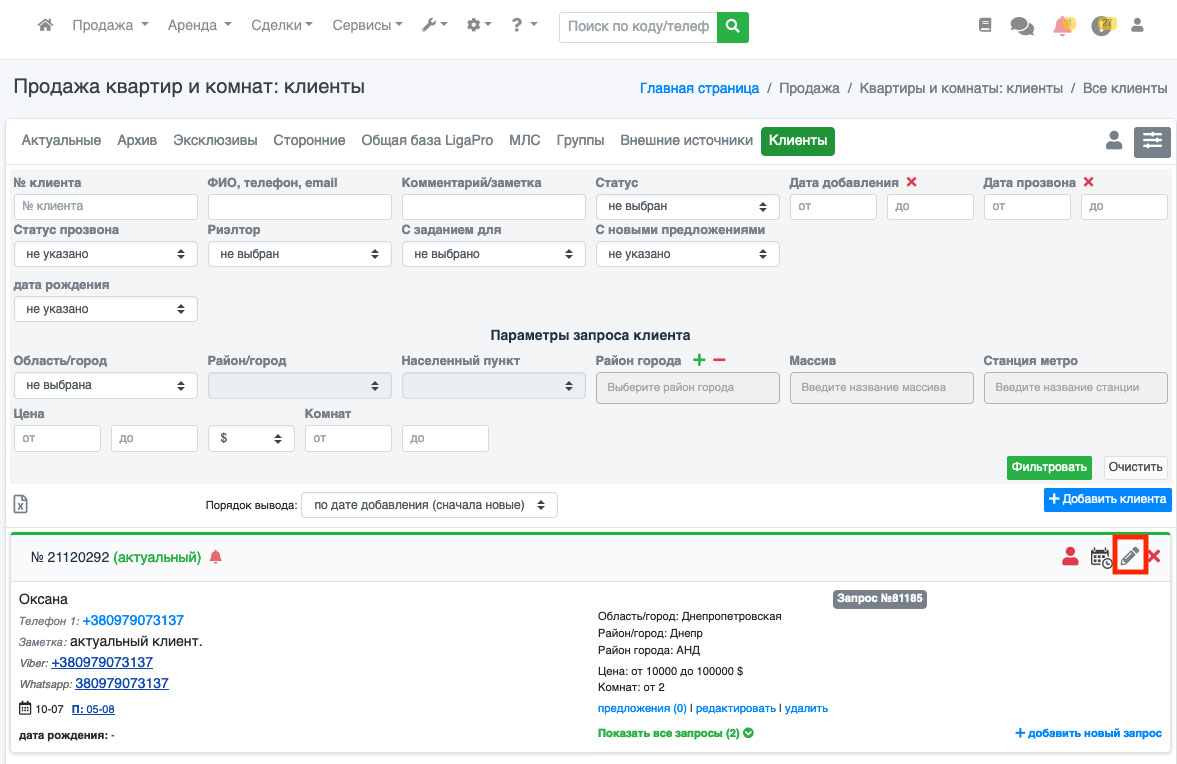Viewport: 1177px width, 764px height.
Task: Click the home icon in navigation bar
Action: pyautogui.click(x=45, y=26)
